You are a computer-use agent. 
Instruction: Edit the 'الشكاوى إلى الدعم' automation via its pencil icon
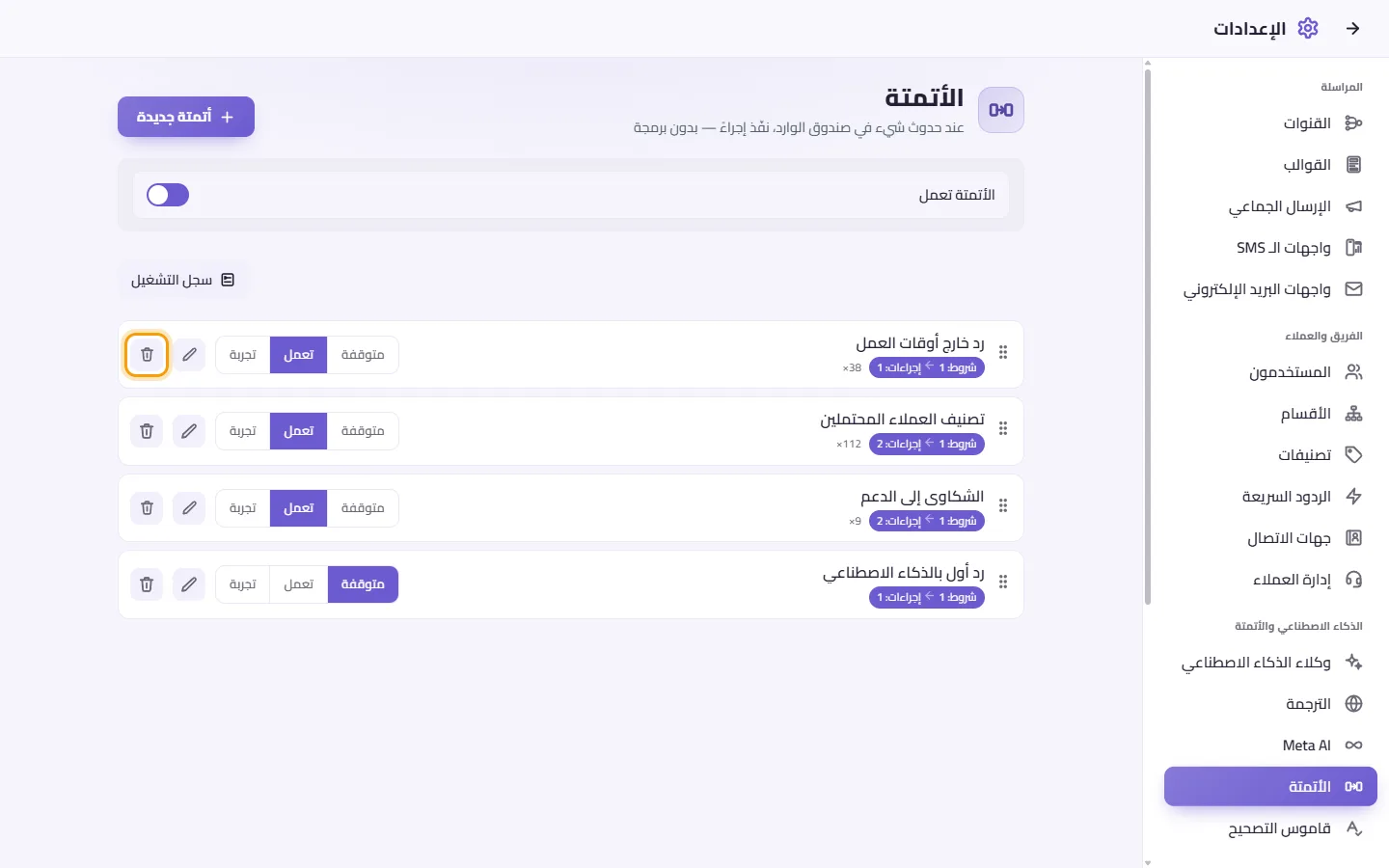click(189, 507)
